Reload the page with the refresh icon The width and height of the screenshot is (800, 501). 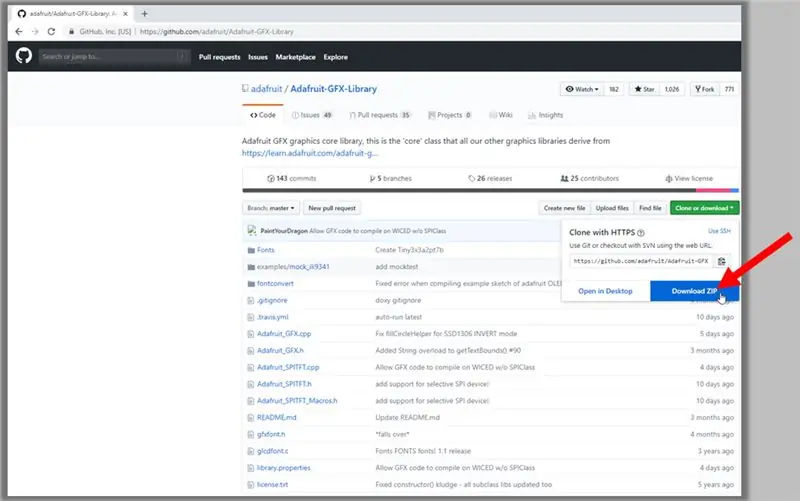51,32
